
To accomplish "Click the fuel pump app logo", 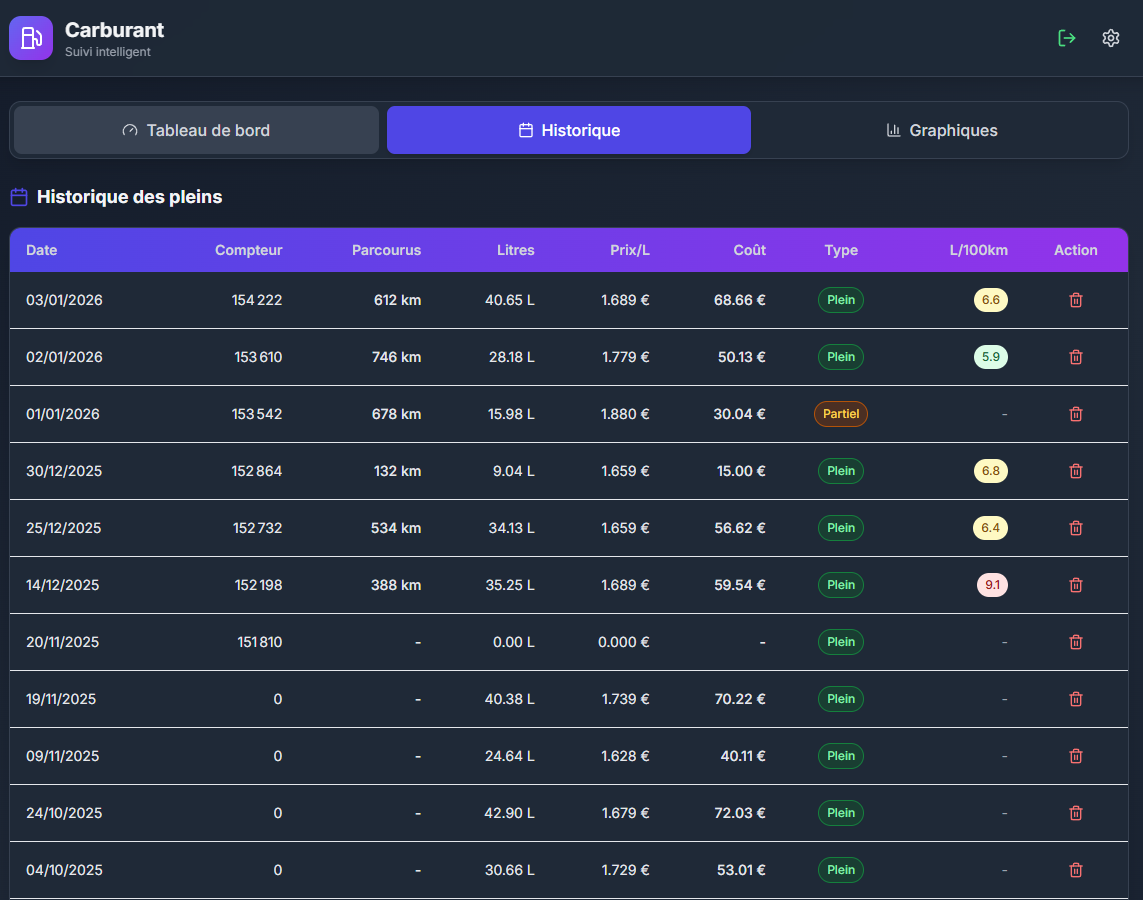I will point(31,38).
